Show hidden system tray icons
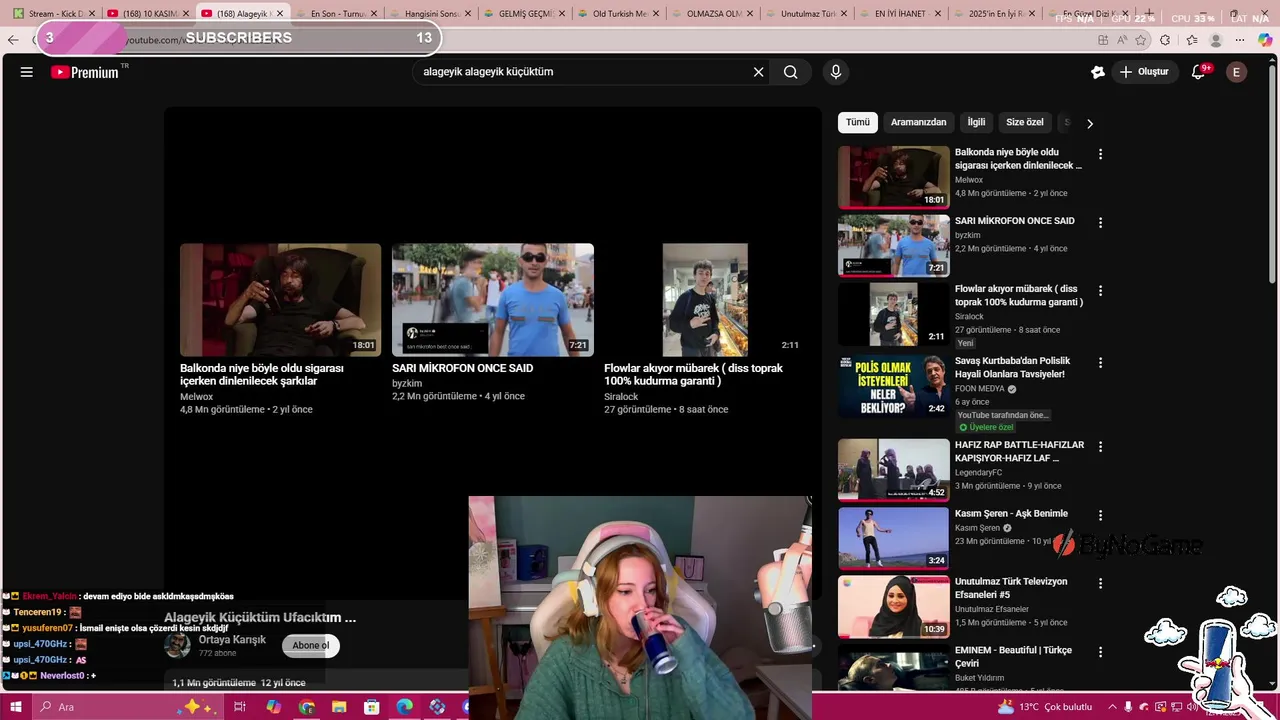The height and width of the screenshot is (720, 1280). (1112, 707)
